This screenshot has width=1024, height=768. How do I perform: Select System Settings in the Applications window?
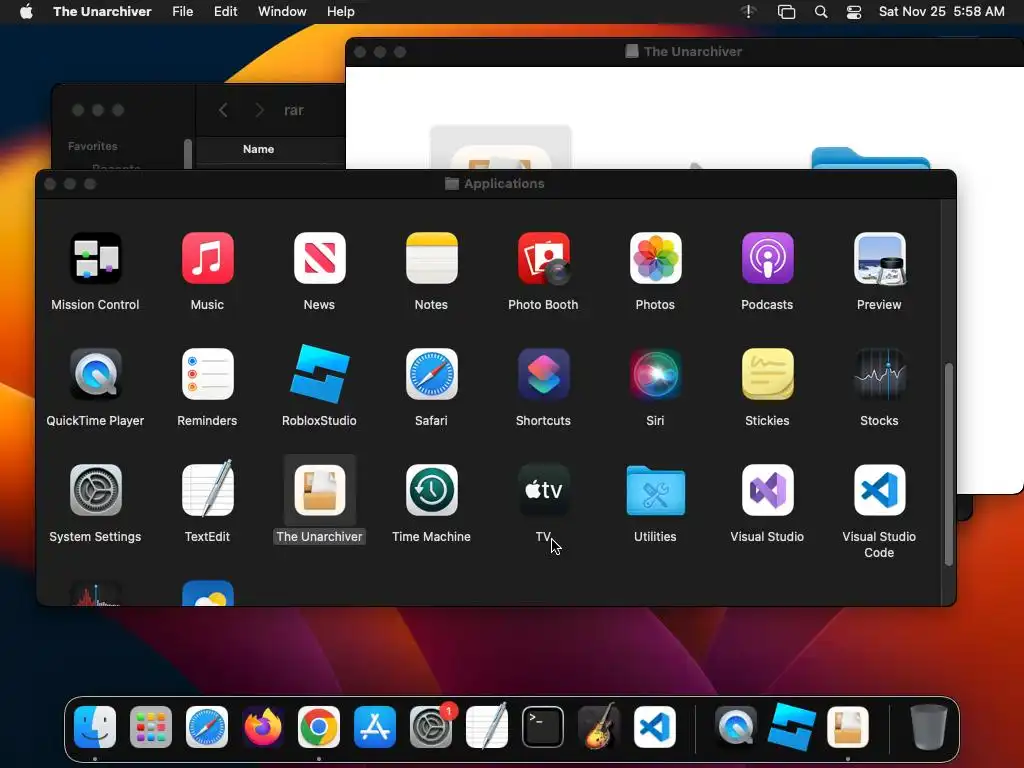(x=95, y=490)
